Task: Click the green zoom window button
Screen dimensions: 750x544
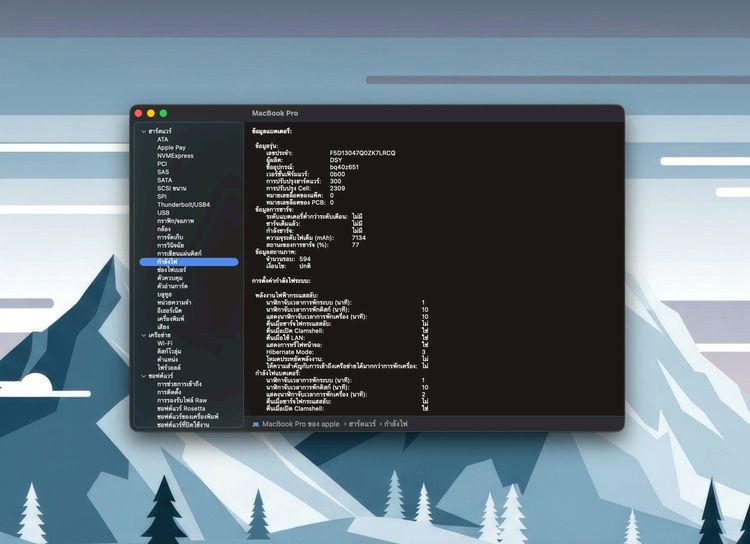Action: click(x=163, y=113)
